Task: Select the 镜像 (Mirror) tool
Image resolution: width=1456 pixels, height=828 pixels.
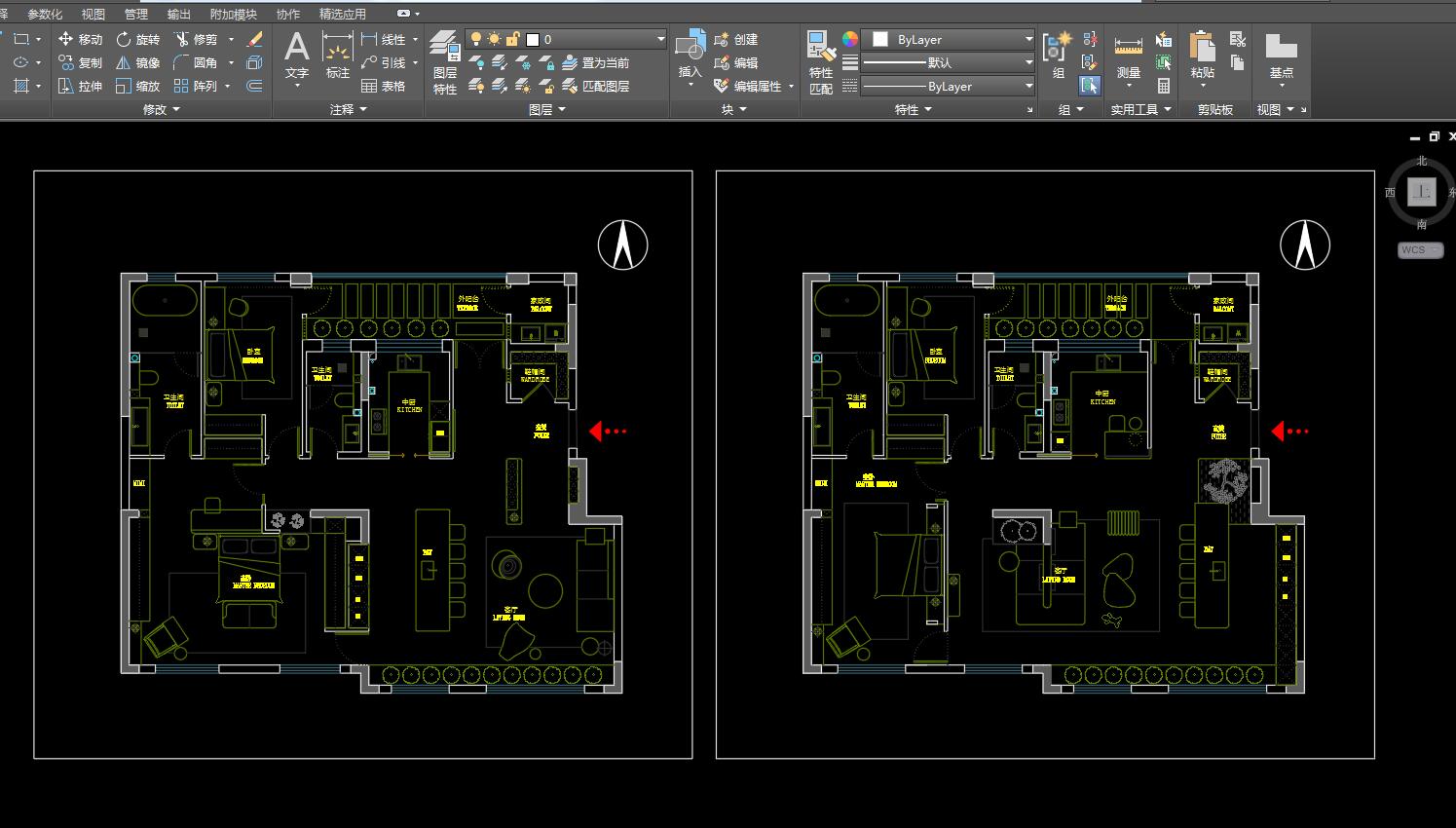Action: pos(137,62)
